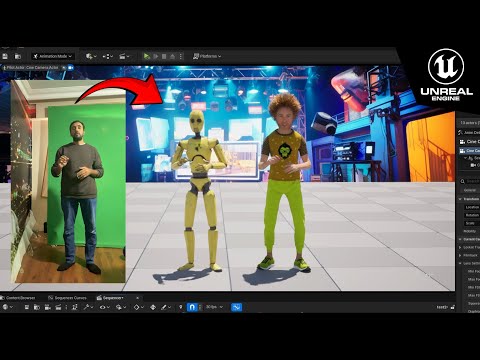Image resolution: width=480 pixels, height=360 pixels.
Task: Click the Sequencer browse folder icon
Action: 37,307
